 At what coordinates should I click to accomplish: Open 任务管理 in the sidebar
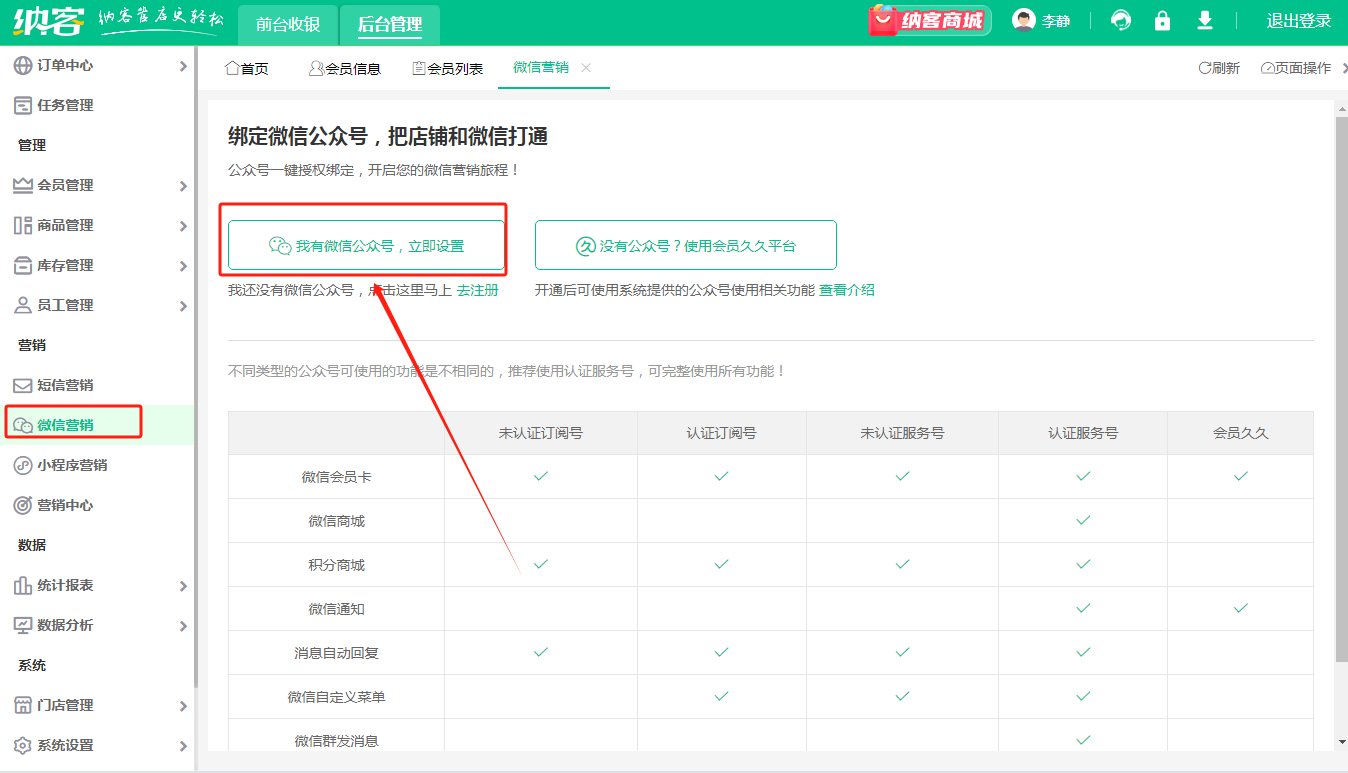(65, 105)
